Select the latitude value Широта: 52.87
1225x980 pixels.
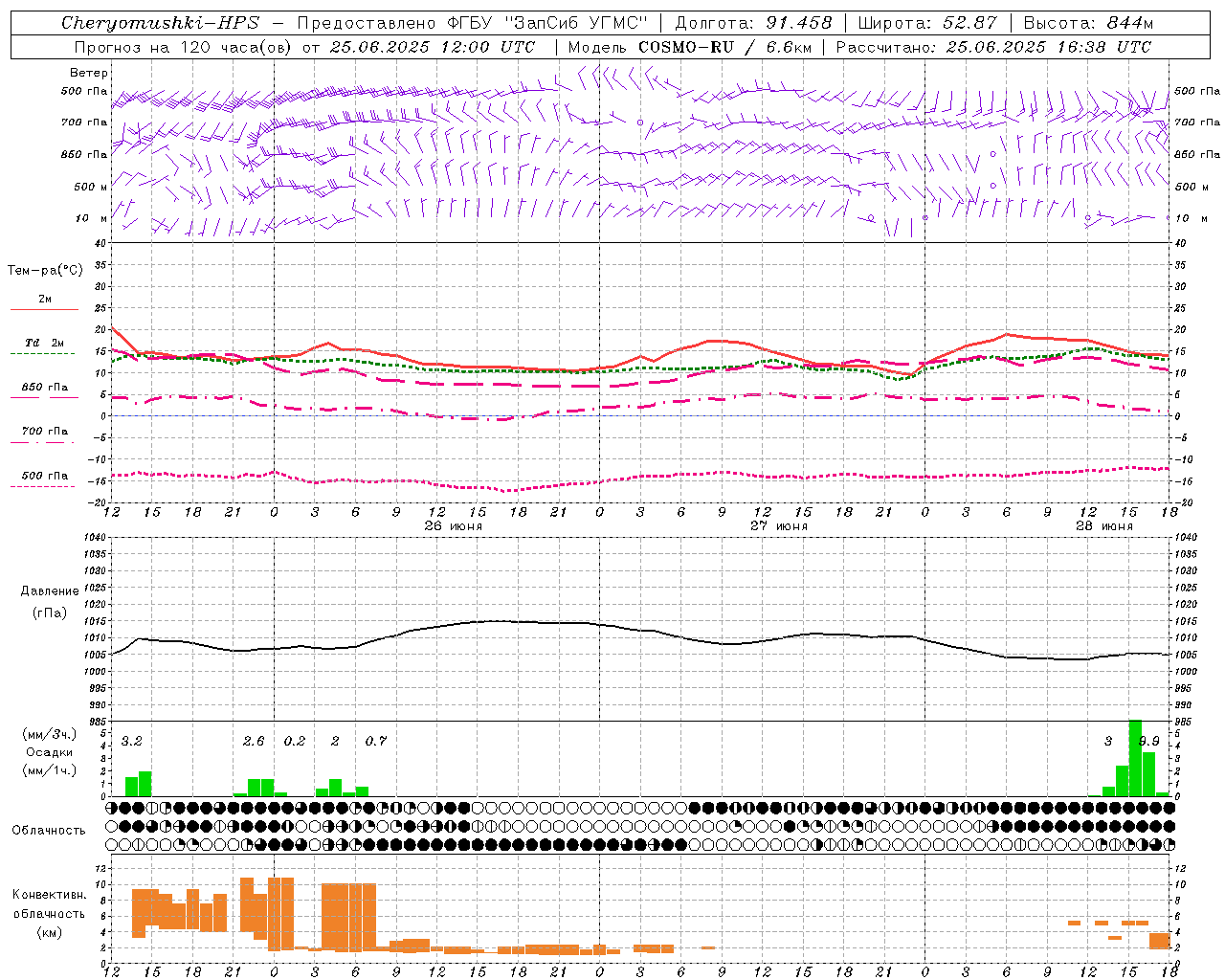click(x=927, y=23)
